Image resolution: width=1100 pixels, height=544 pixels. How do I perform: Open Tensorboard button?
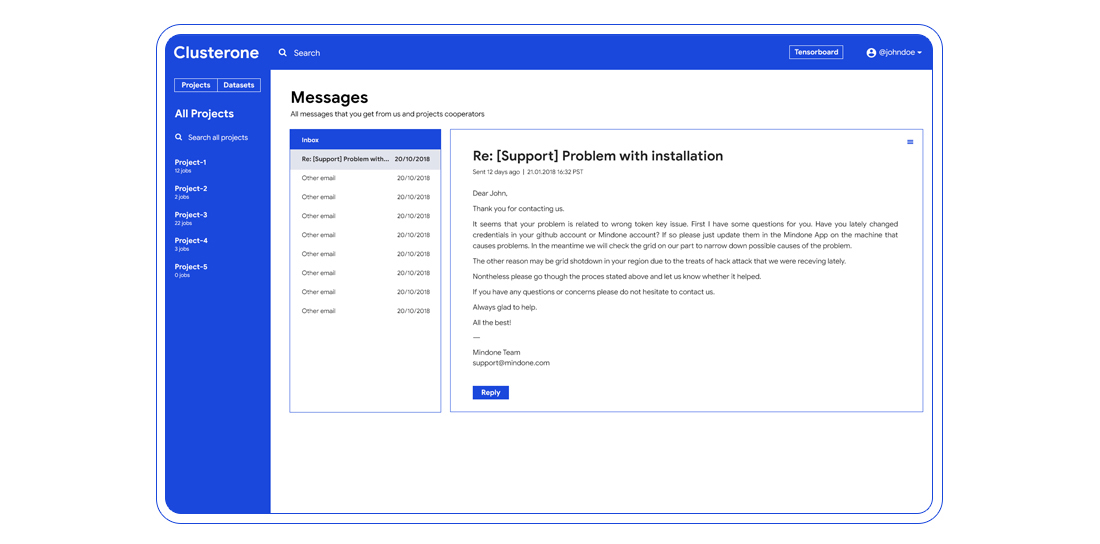[x=816, y=52]
